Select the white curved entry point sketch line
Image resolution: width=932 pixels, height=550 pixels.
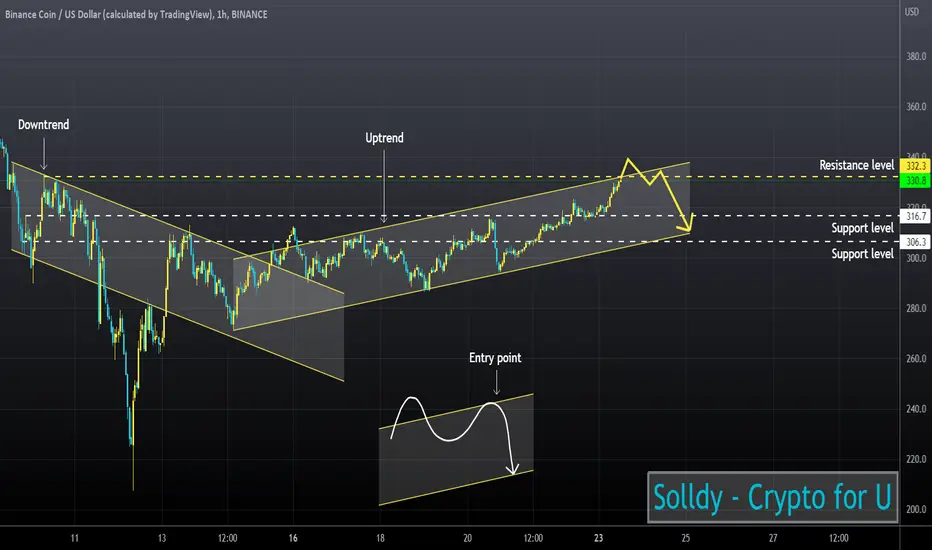448,440
